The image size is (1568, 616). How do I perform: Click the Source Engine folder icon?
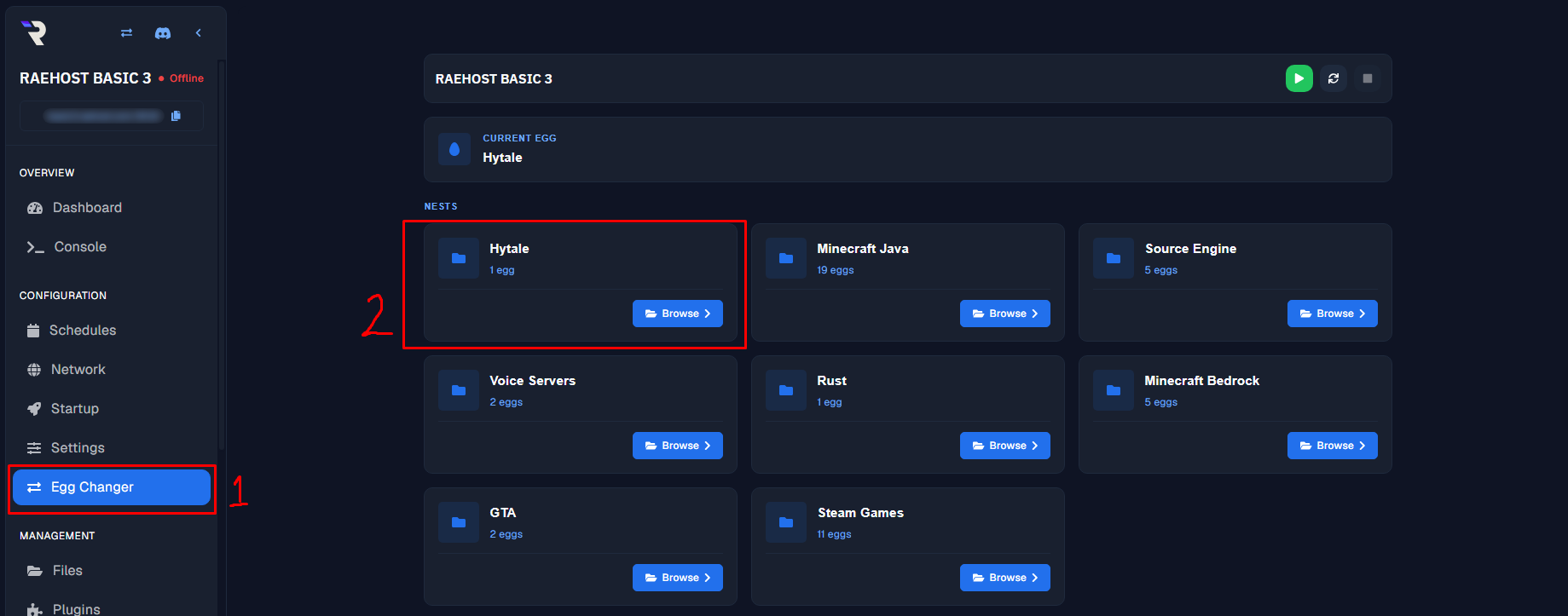[x=1114, y=258]
